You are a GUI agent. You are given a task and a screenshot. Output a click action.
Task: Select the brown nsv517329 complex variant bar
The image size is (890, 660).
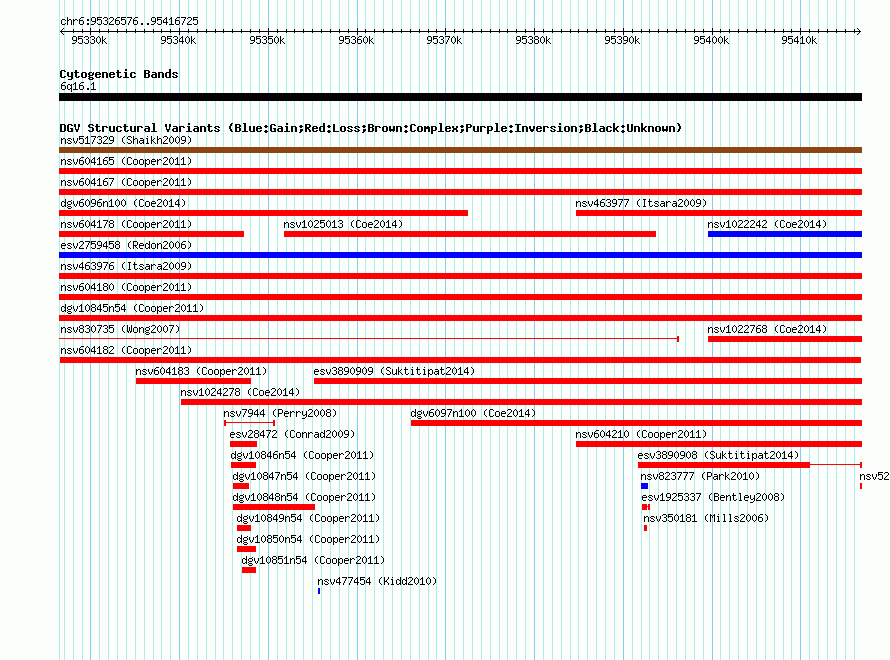(460, 150)
